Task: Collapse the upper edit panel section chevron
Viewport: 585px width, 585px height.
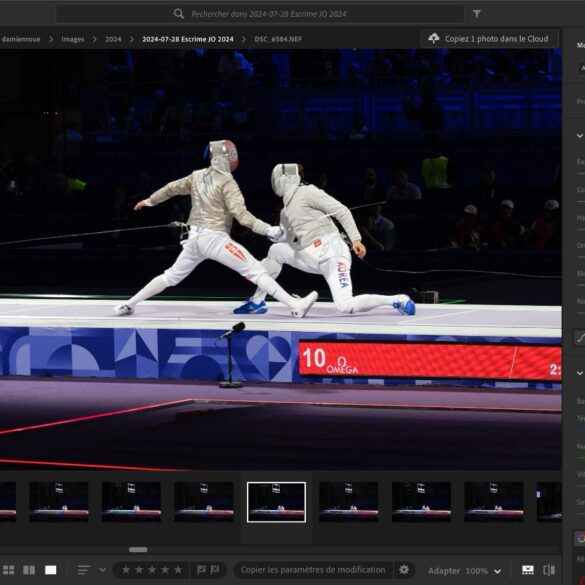Action: point(580,136)
